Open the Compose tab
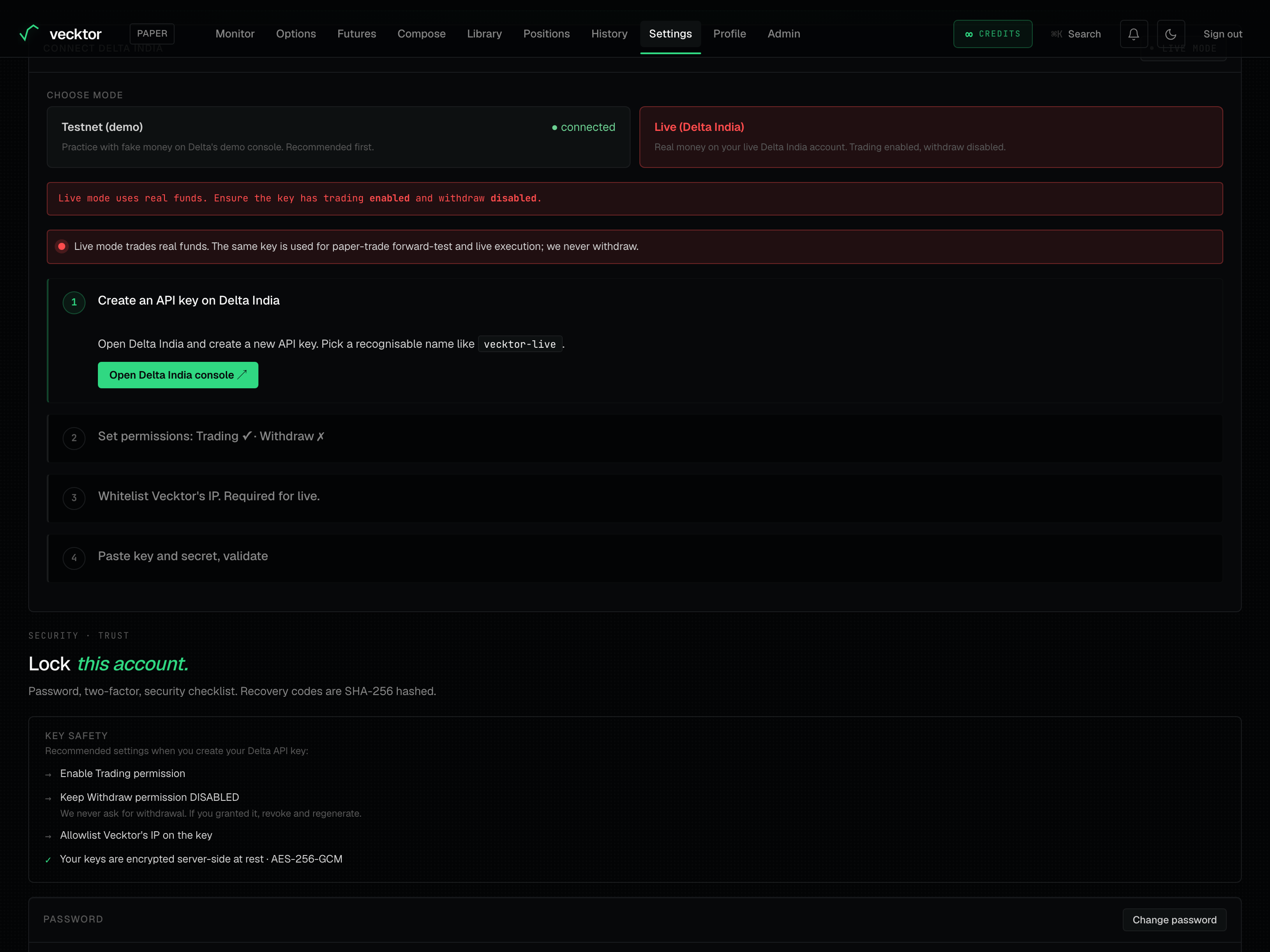Viewport: 1270px width, 952px height. pyautogui.click(x=422, y=34)
